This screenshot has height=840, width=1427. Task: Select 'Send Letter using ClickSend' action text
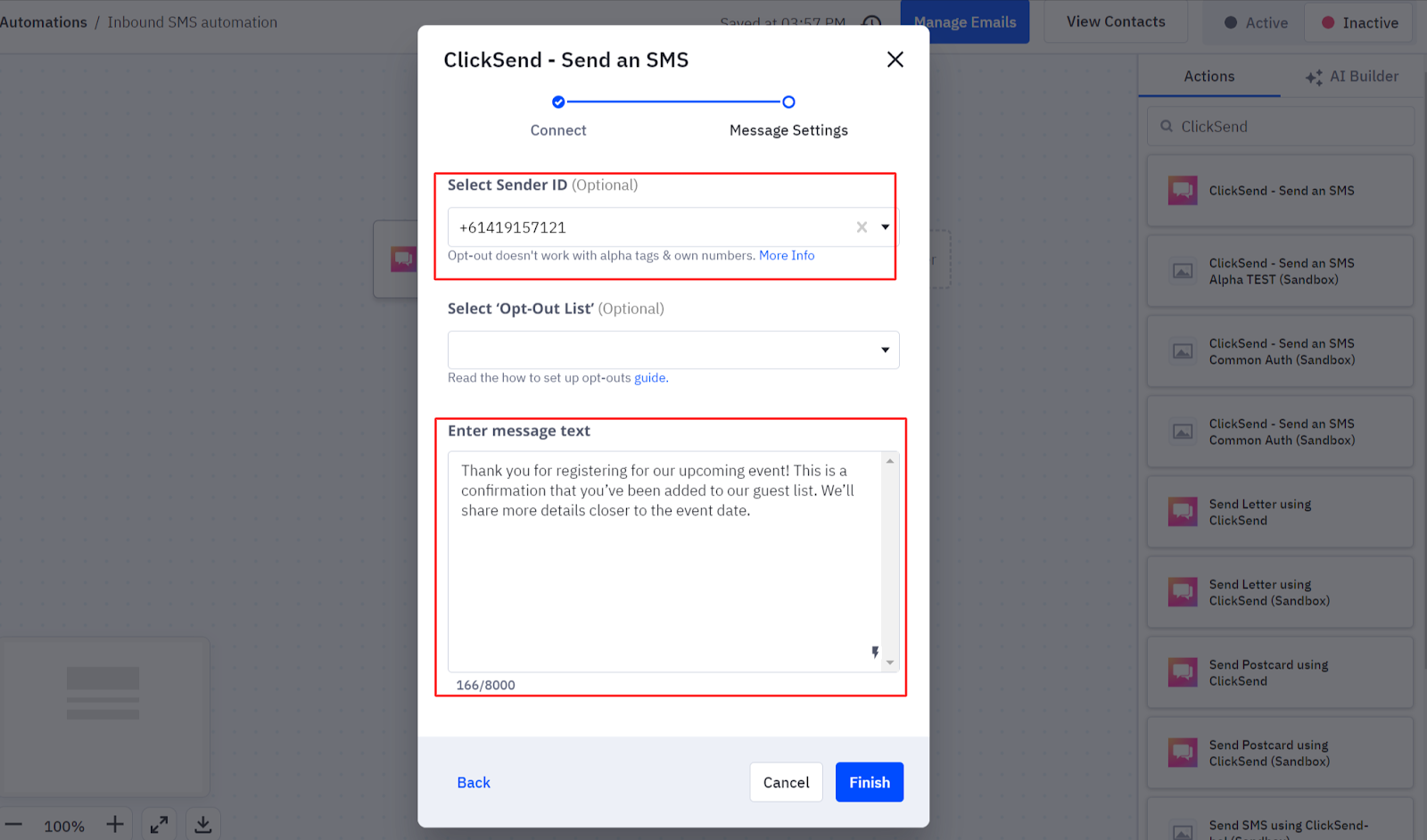[1260, 513]
